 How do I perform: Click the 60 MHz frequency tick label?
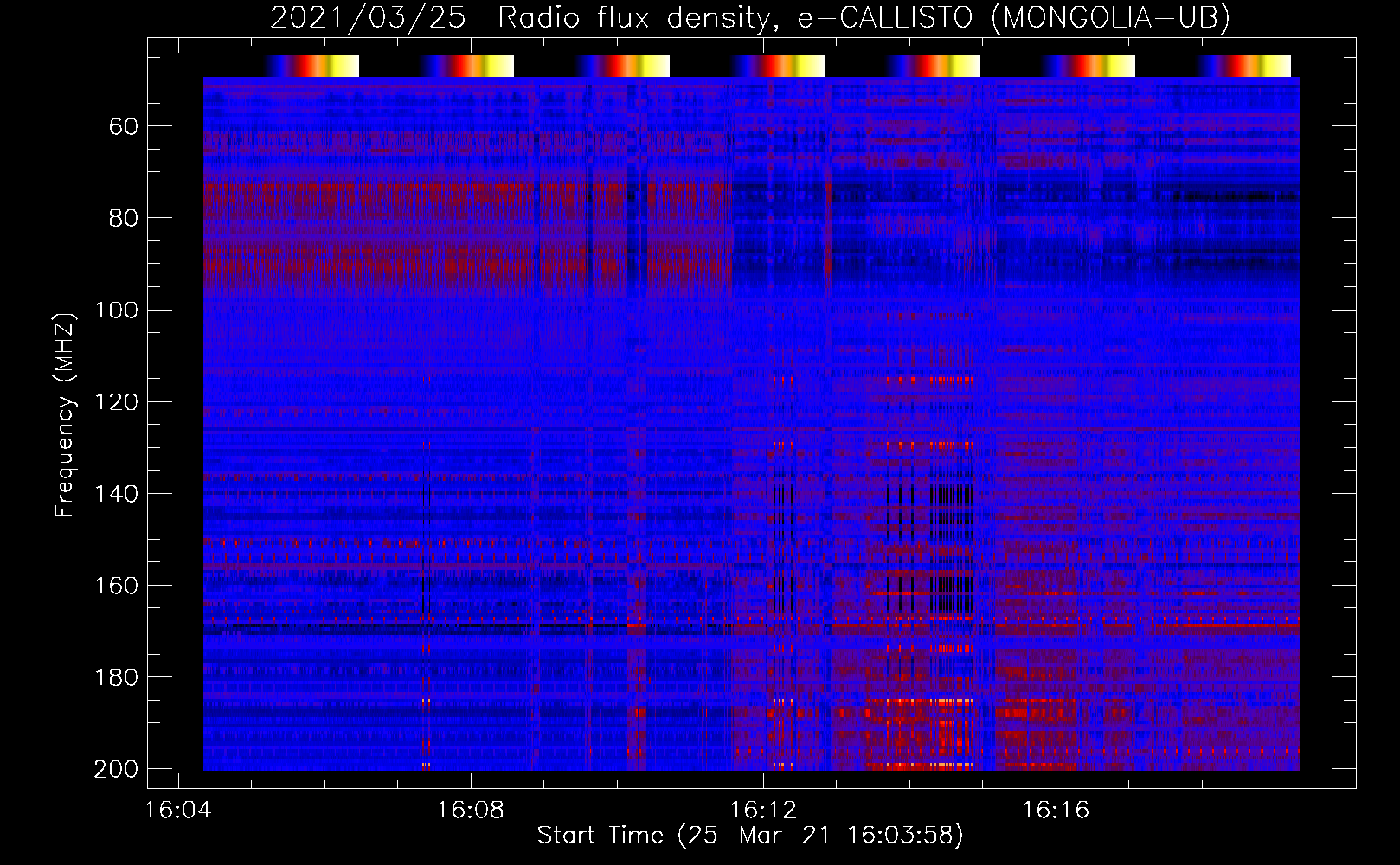click(x=124, y=127)
